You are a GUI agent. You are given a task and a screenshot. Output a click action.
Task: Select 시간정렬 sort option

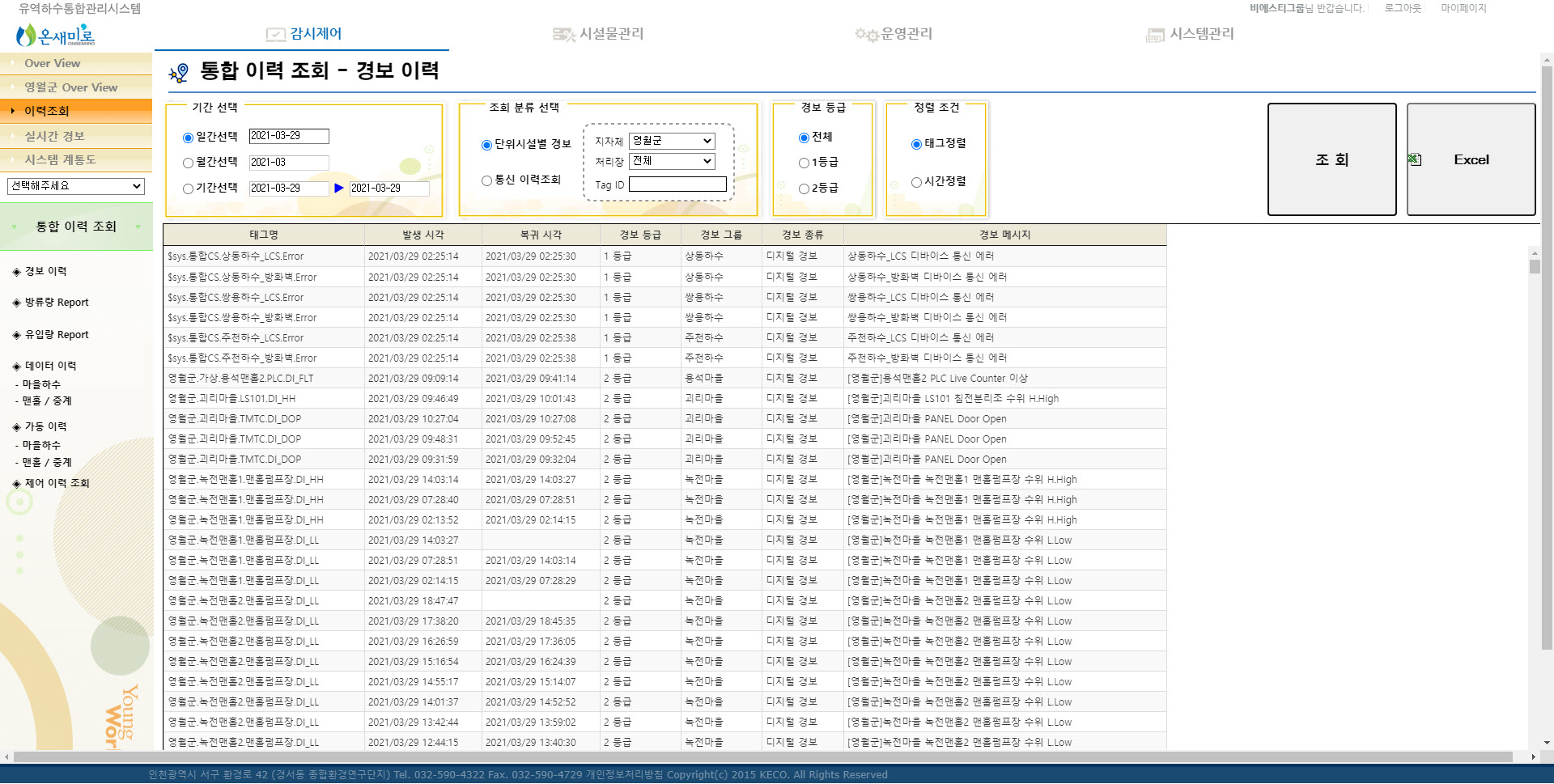click(x=916, y=182)
